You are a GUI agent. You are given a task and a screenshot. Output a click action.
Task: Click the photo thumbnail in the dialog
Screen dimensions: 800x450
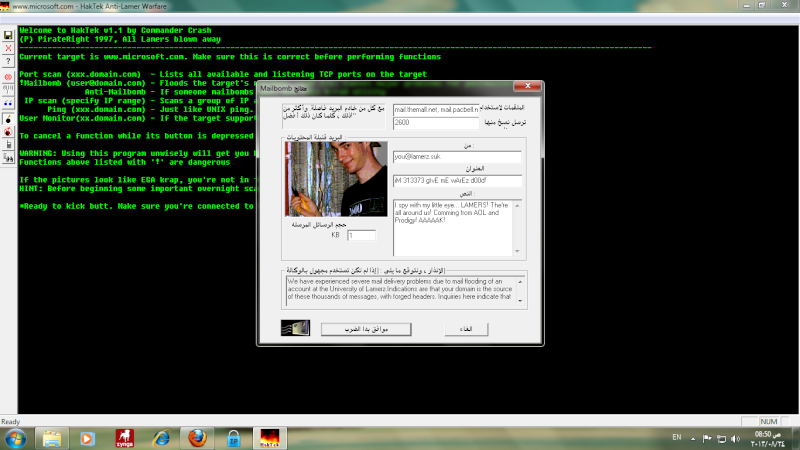(x=336, y=179)
